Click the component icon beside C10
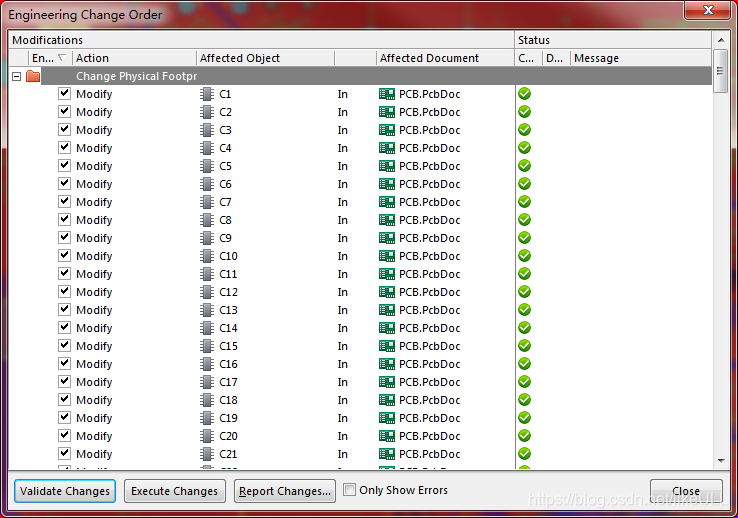This screenshot has height=518, width=738. 207,256
